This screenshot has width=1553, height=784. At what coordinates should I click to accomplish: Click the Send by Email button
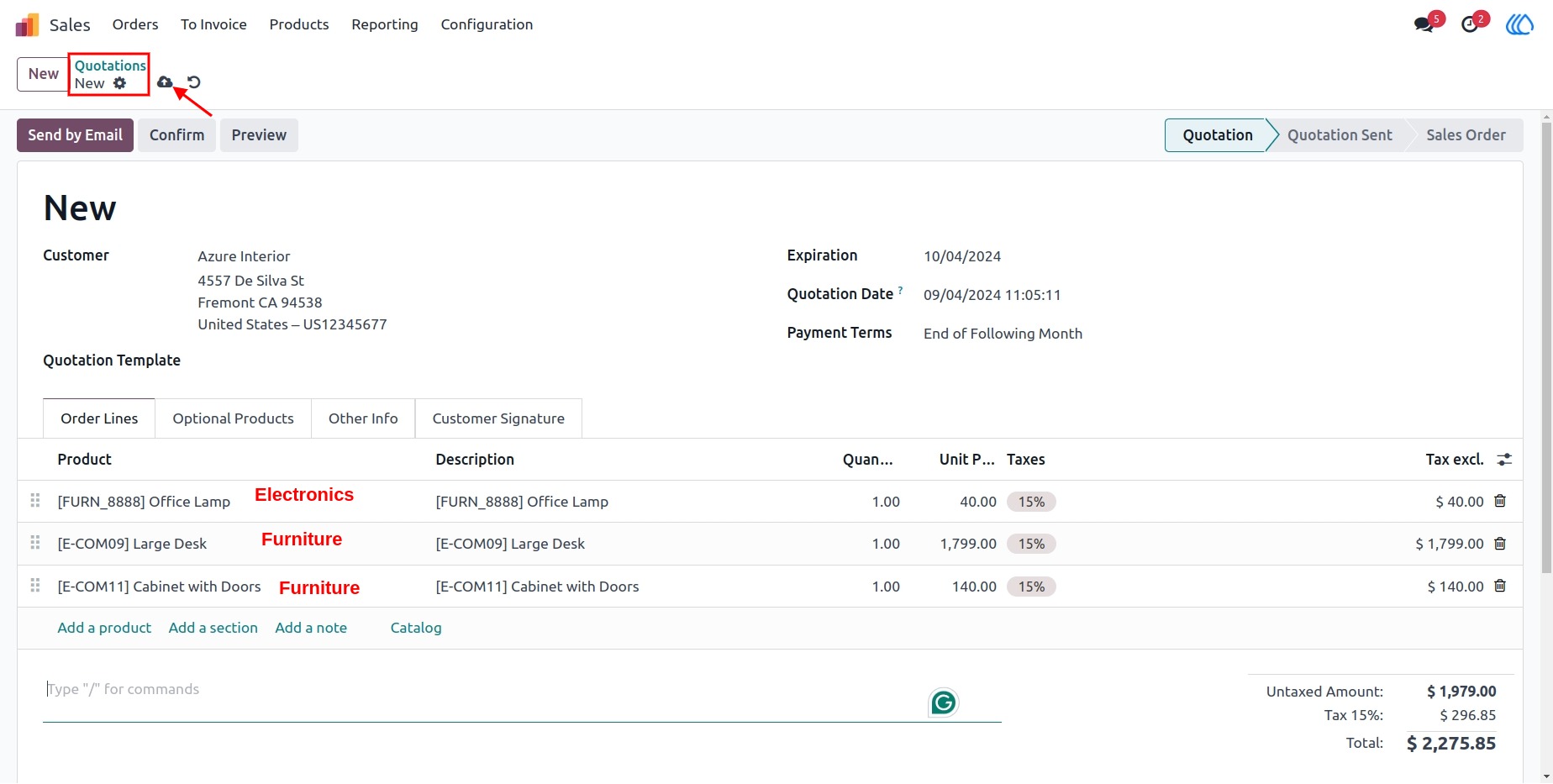tap(75, 135)
